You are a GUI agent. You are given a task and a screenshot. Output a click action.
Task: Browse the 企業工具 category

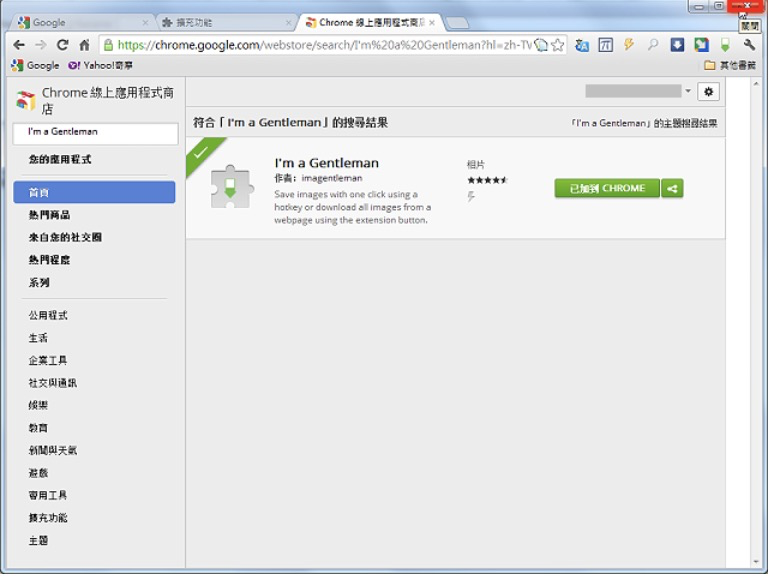point(48,361)
